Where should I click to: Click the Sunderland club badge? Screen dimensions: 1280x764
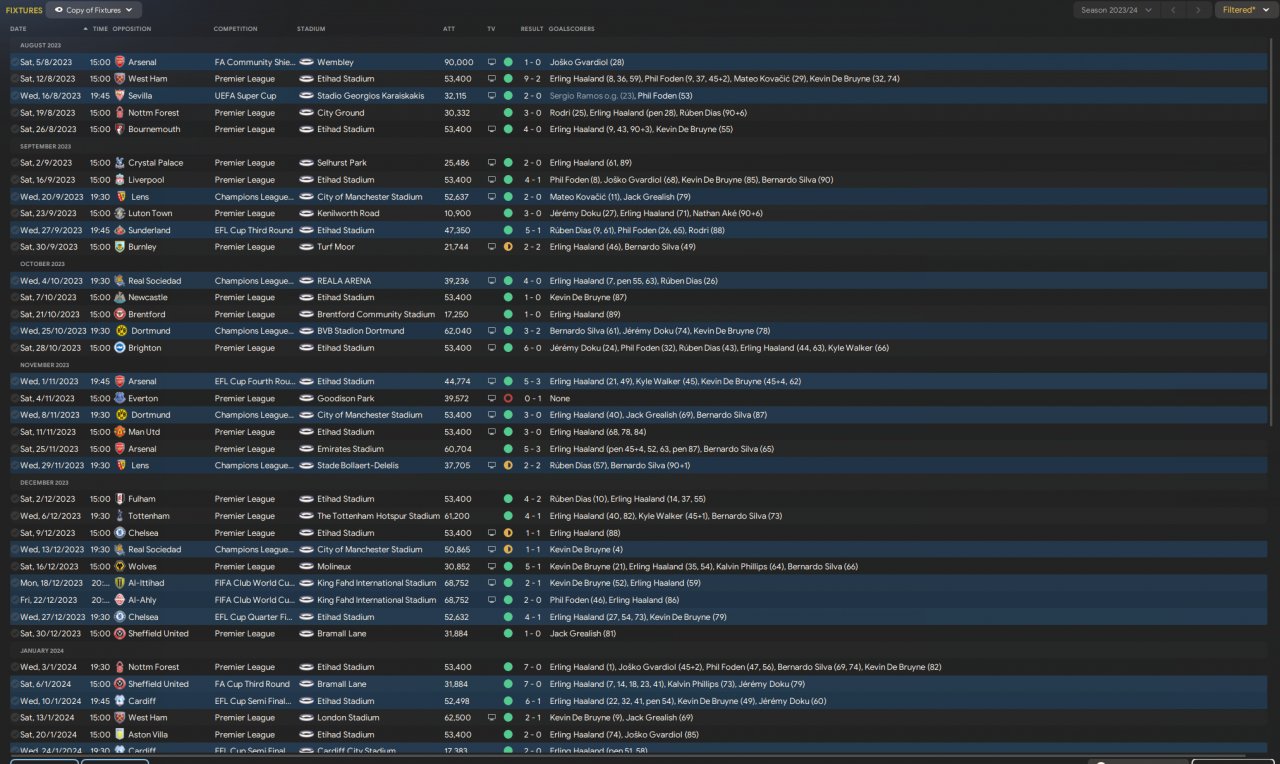[x=120, y=230]
